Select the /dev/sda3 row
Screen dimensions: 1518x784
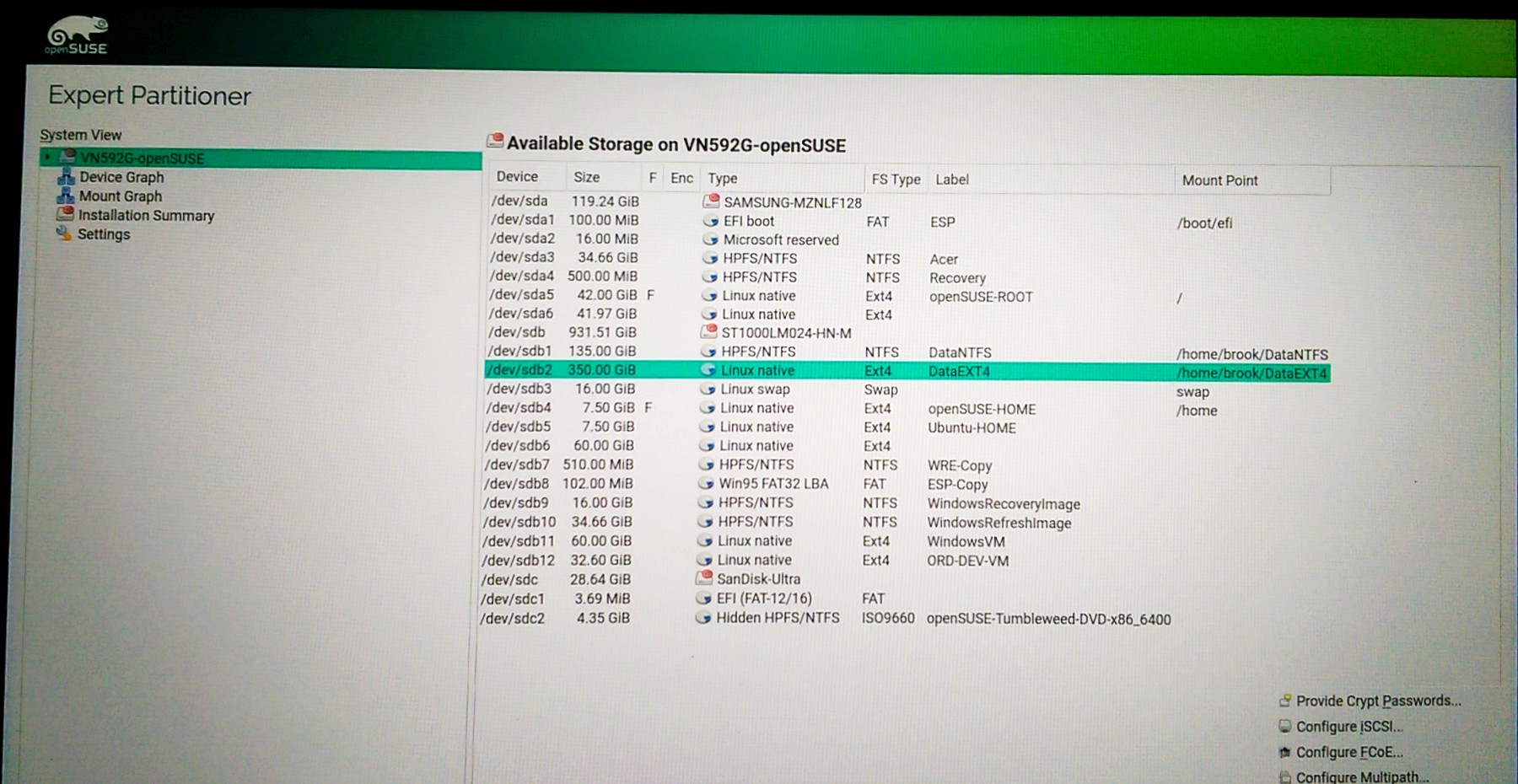[x=909, y=258]
